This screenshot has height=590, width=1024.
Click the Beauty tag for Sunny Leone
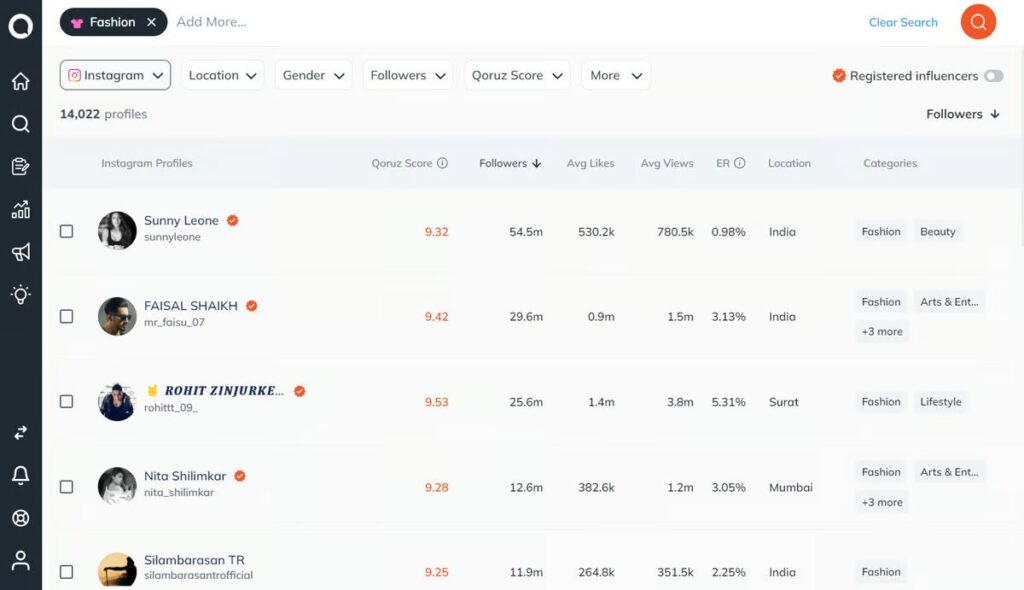pos(937,231)
